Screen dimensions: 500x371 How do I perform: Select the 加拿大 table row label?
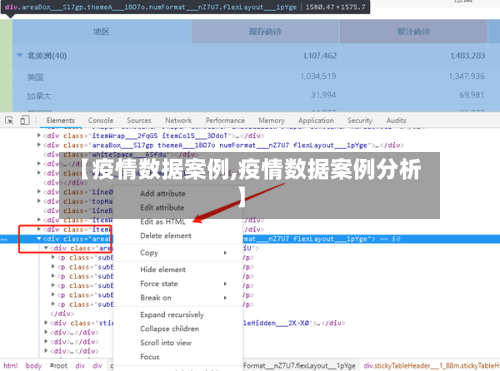coord(39,96)
